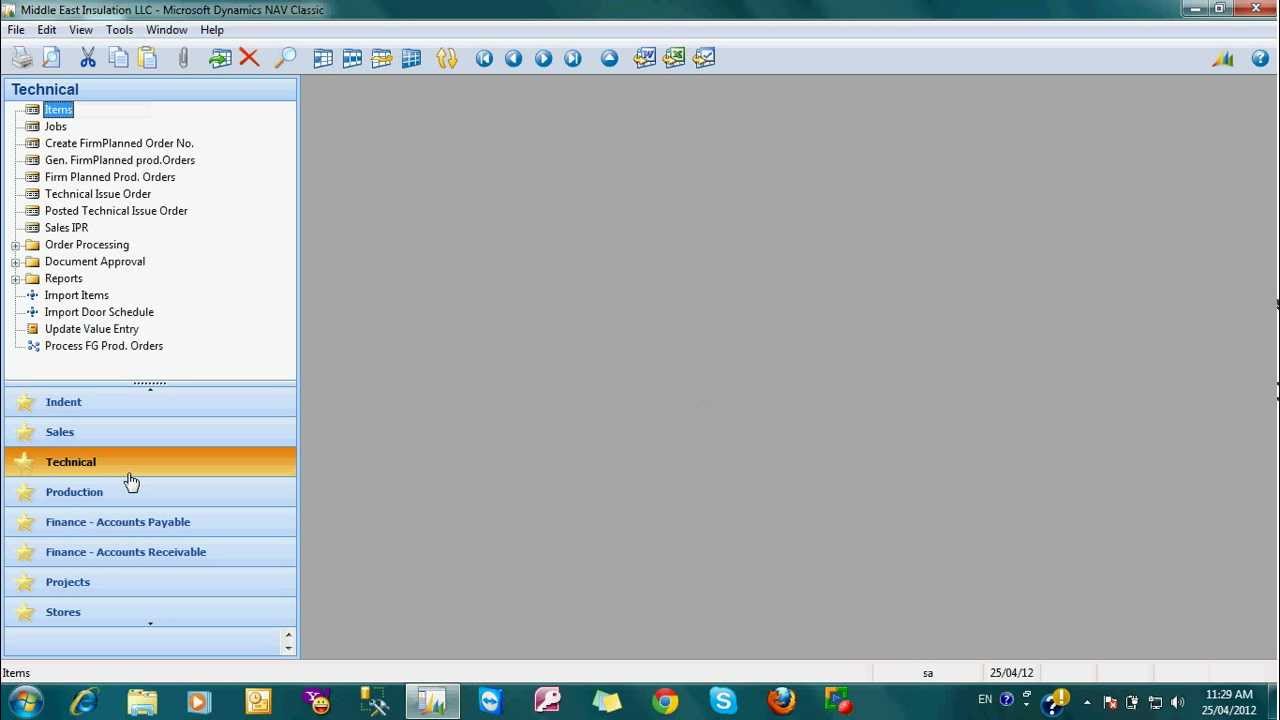Image resolution: width=1280 pixels, height=720 pixels.
Task: Click the Paste clipboard icon
Action: tap(148, 58)
